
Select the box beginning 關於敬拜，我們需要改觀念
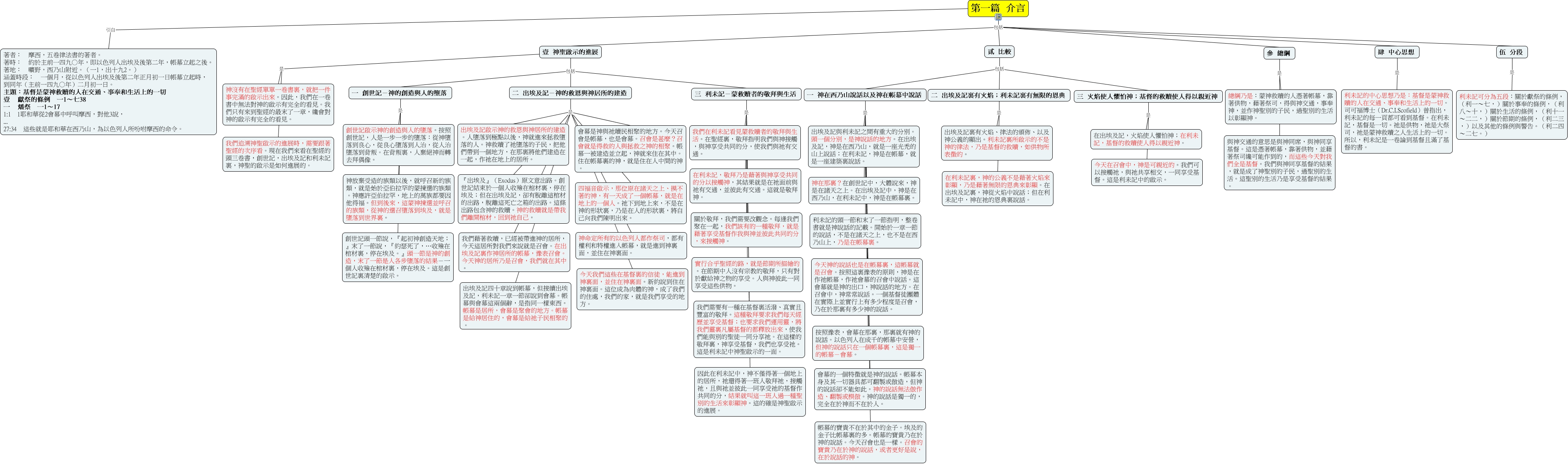tap(746, 229)
